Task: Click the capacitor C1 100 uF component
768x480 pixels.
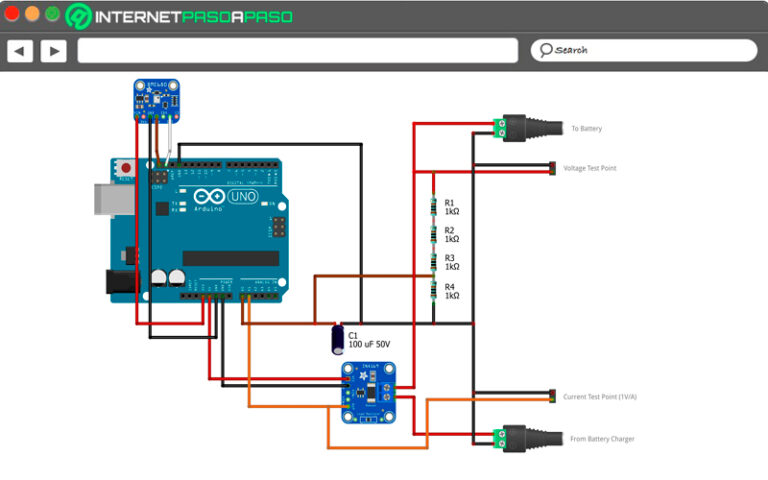Action: pos(340,337)
